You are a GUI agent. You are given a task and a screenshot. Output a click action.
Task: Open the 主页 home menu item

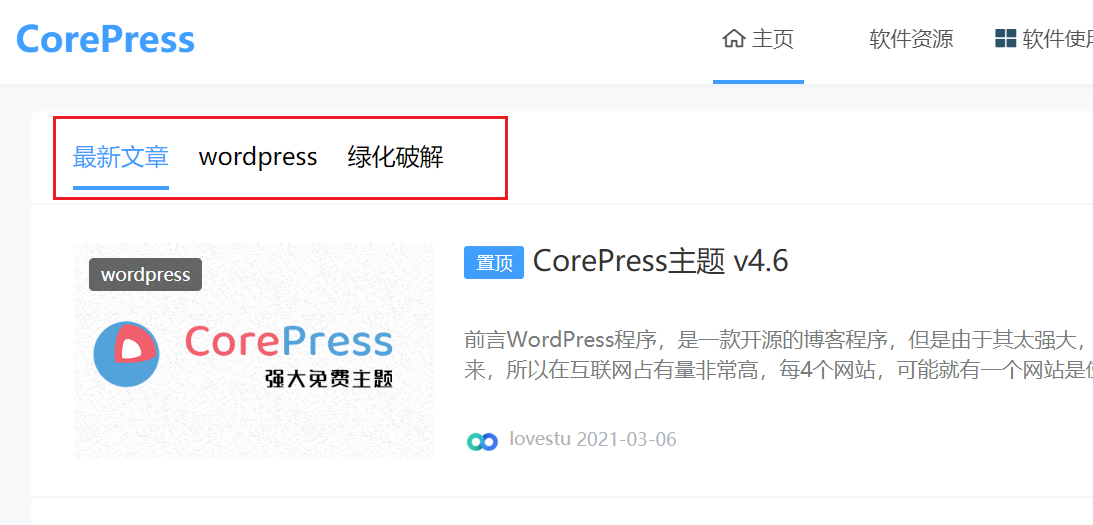(x=758, y=39)
